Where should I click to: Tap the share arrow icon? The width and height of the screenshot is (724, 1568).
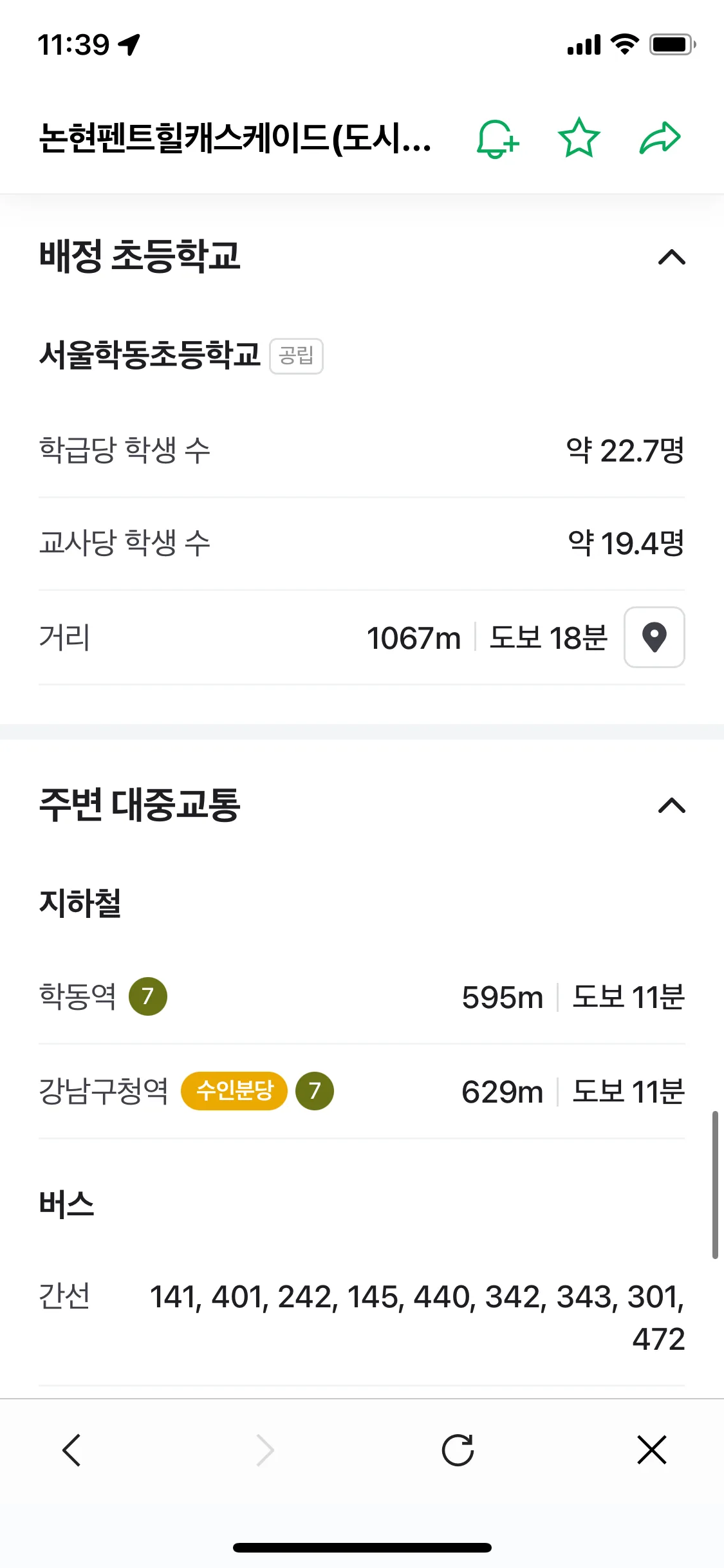(660, 138)
